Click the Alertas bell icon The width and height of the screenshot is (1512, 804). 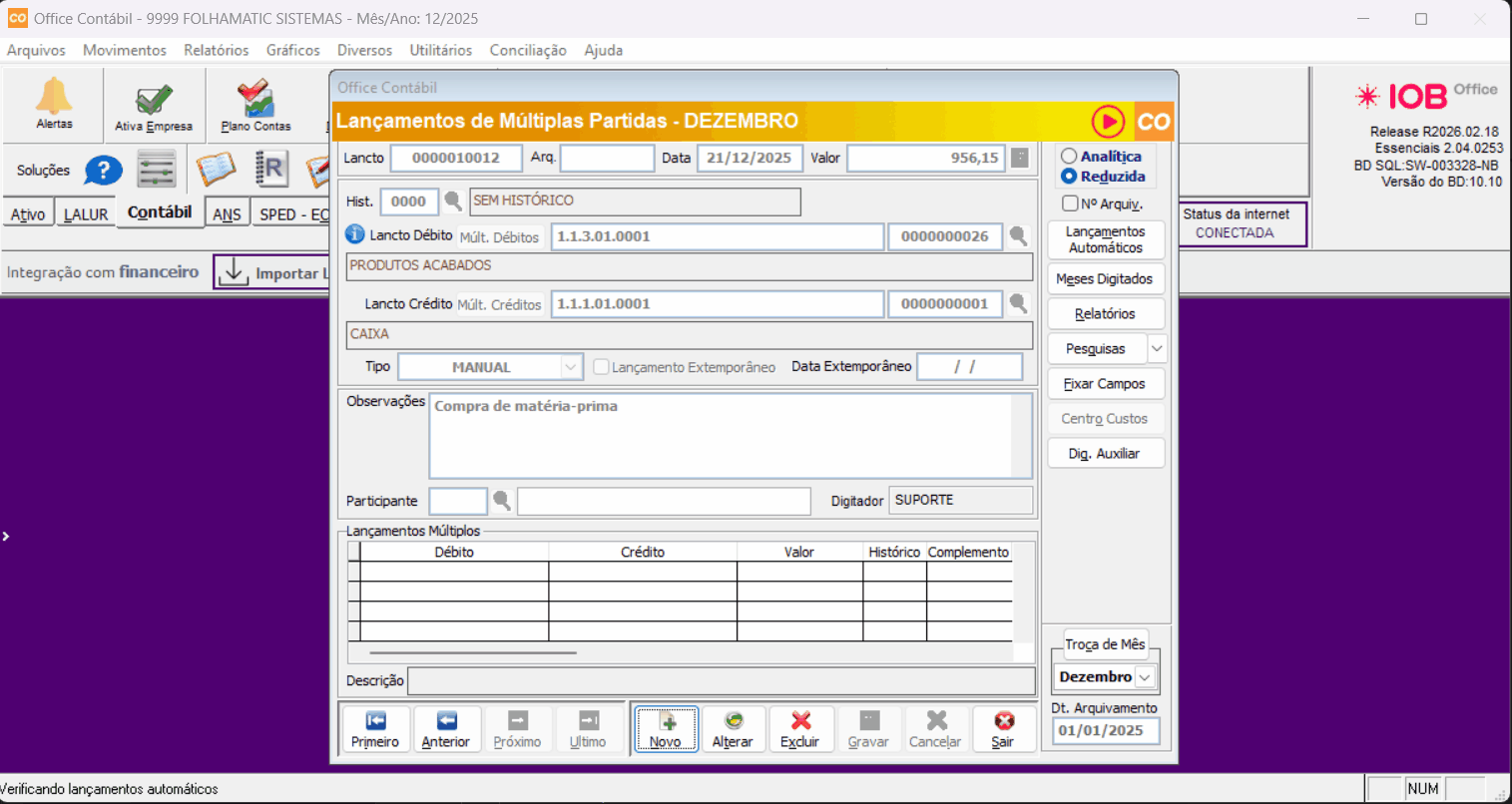click(x=54, y=98)
